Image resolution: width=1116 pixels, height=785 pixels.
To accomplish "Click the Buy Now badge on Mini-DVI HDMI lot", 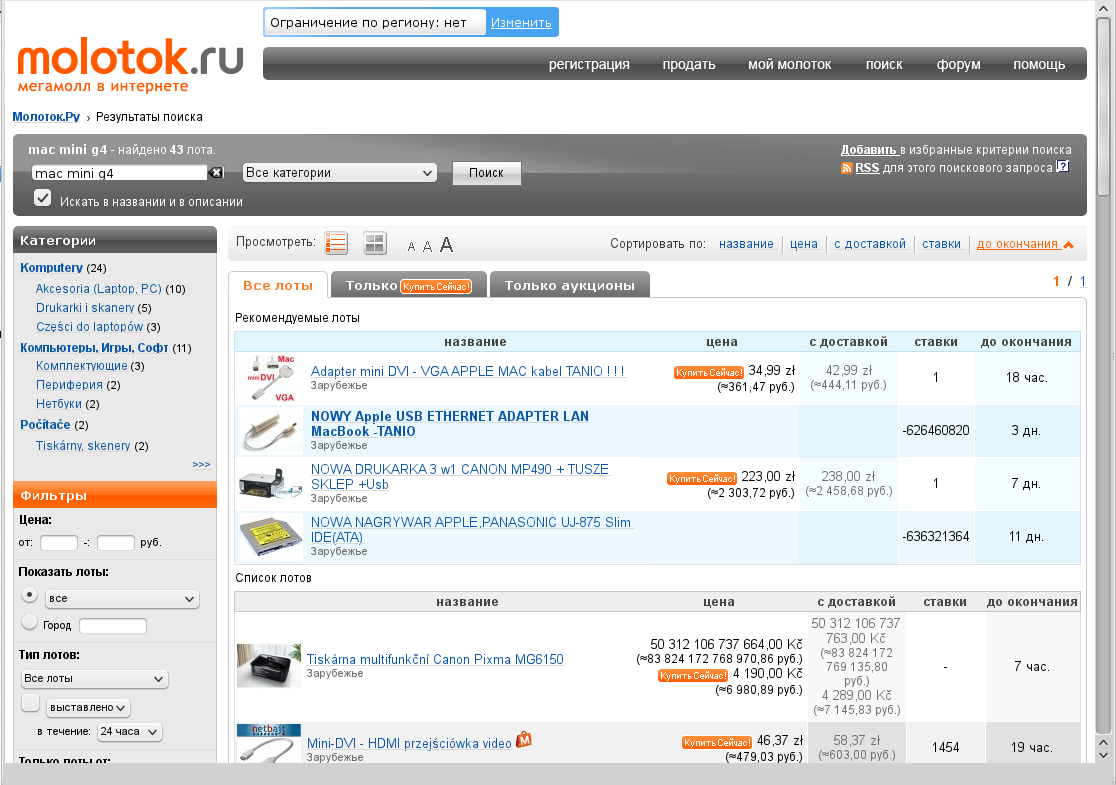I will coord(717,742).
